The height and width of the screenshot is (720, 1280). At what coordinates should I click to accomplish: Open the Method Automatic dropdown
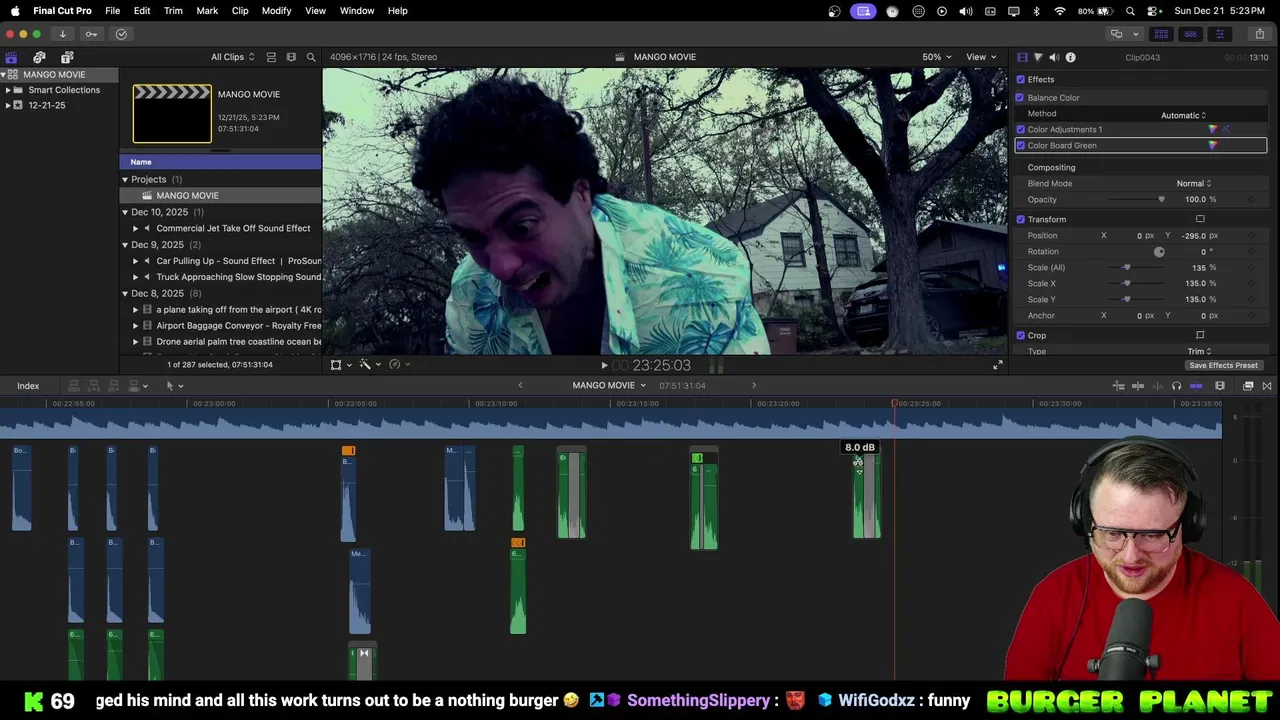1183,115
